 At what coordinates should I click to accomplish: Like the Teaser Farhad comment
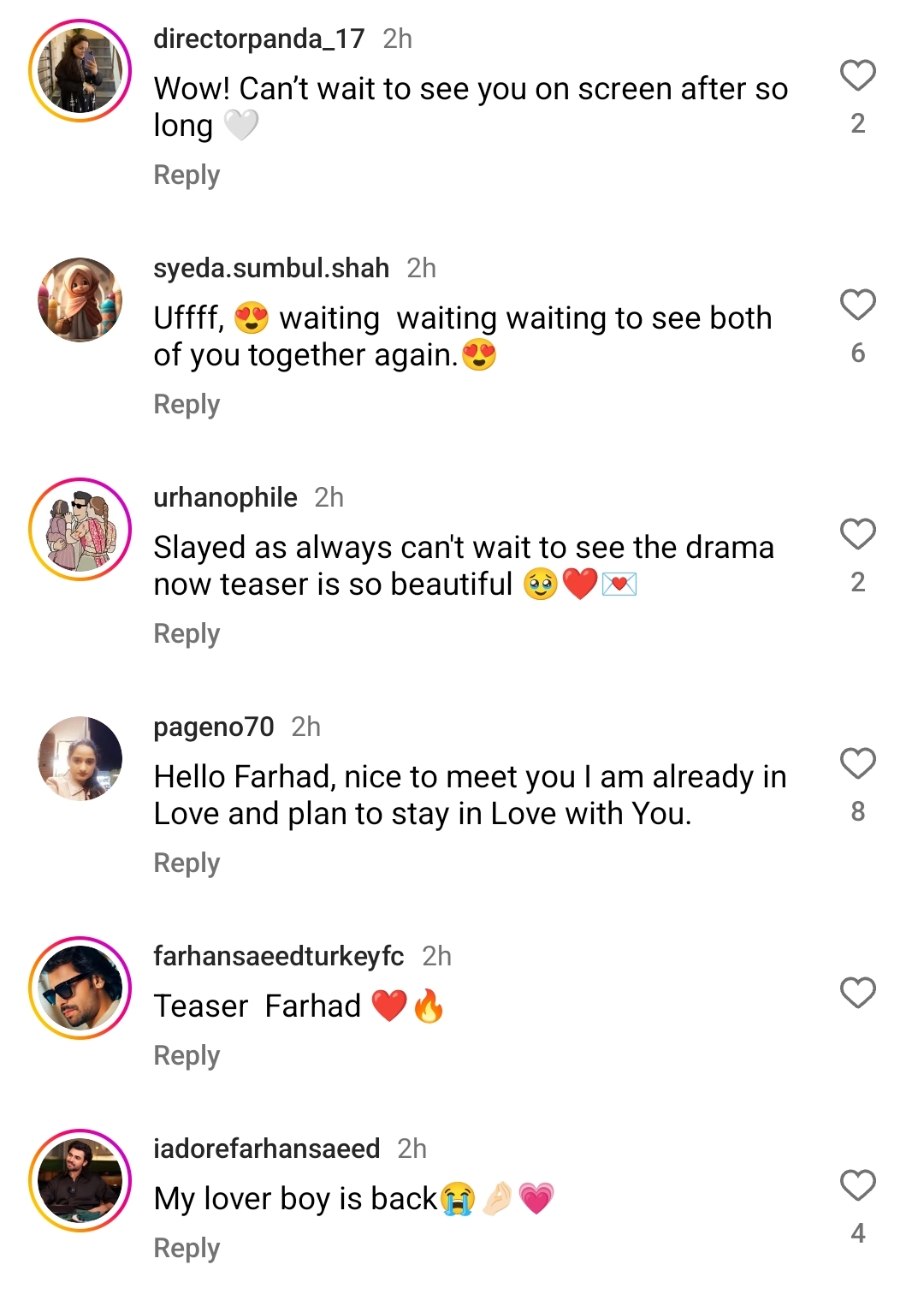tap(856, 994)
